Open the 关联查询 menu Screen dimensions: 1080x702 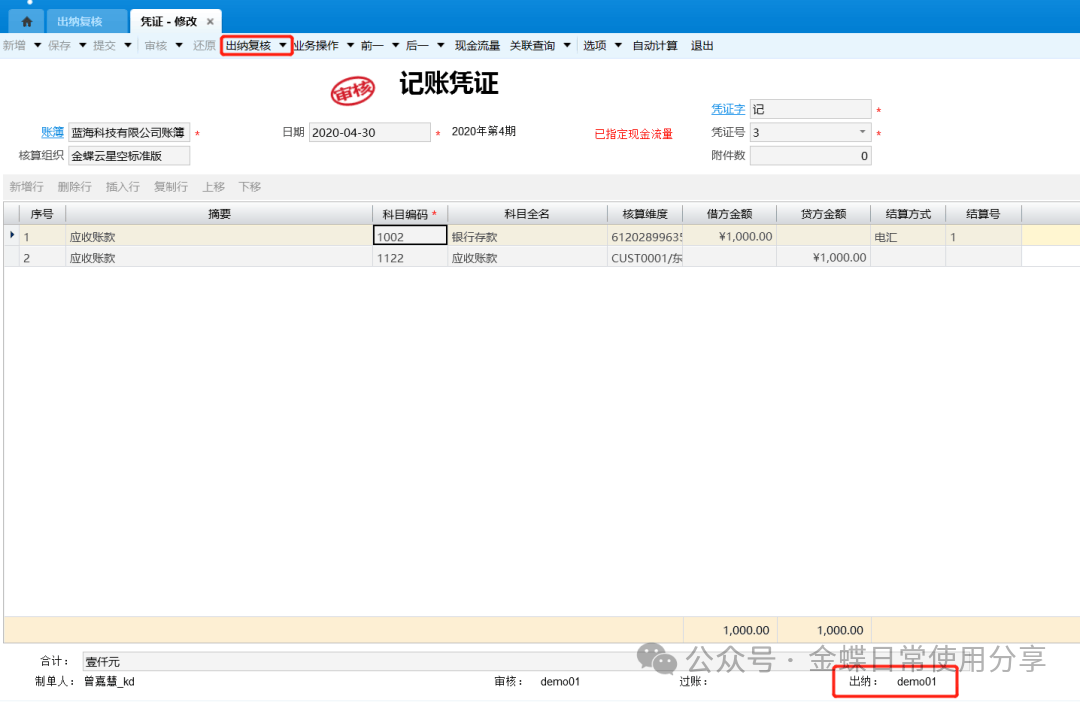click(x=532, y=46)
